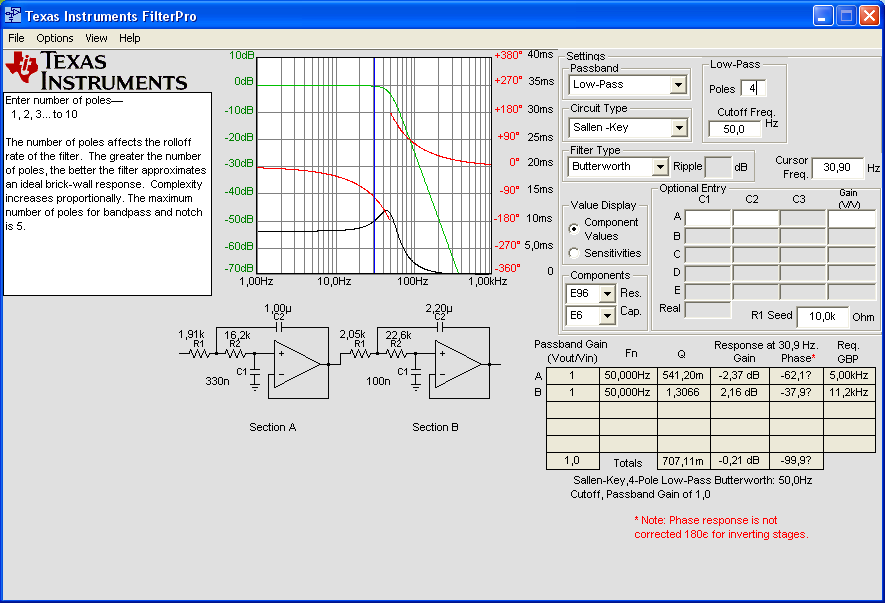The image size is (885, 603).
Task: Click Section B resistor R1 2,05k
Action: click(360, 353)
